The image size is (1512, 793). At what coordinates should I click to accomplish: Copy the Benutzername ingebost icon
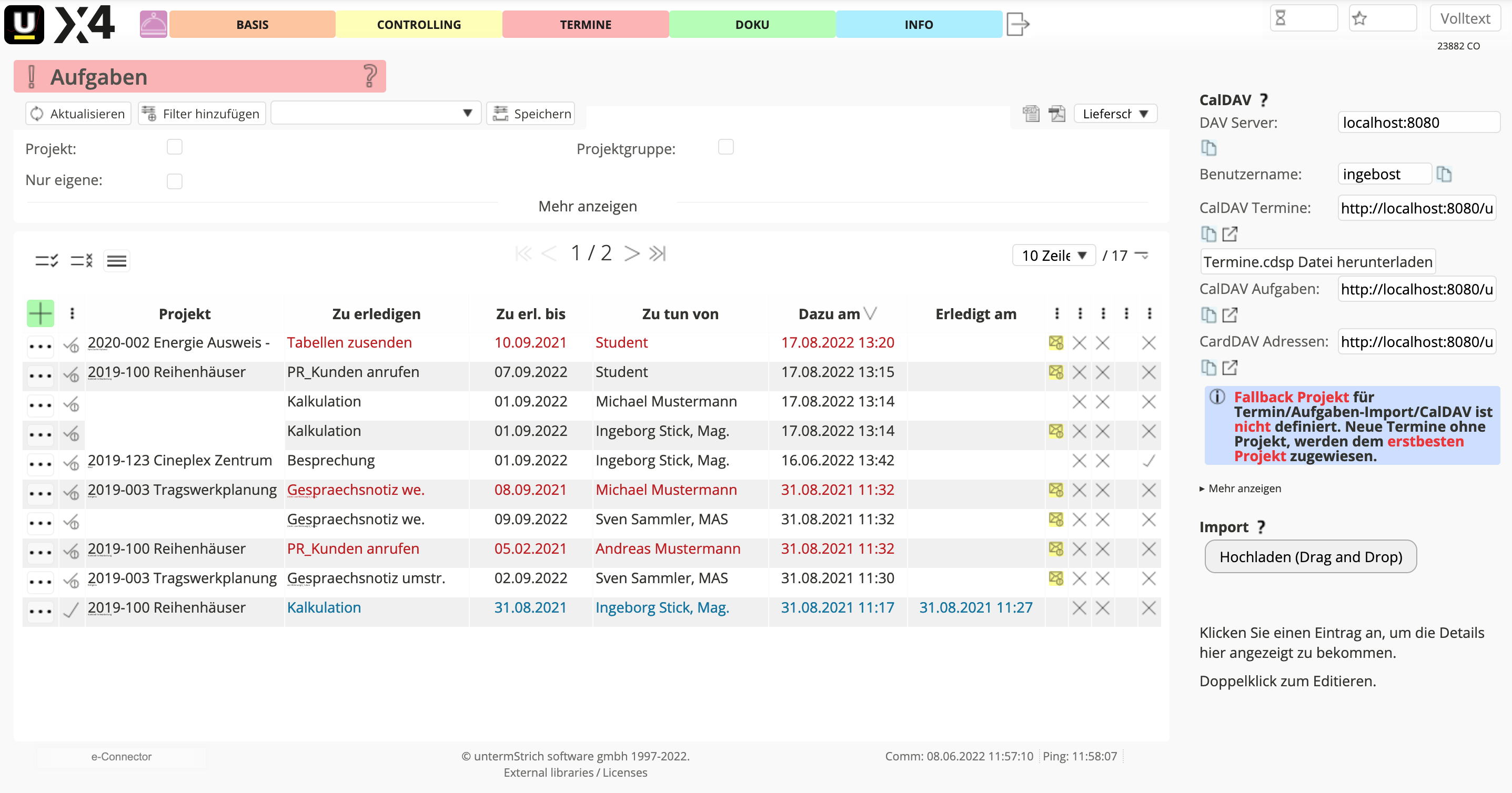pyautogui.click(x=1443, y=174)
